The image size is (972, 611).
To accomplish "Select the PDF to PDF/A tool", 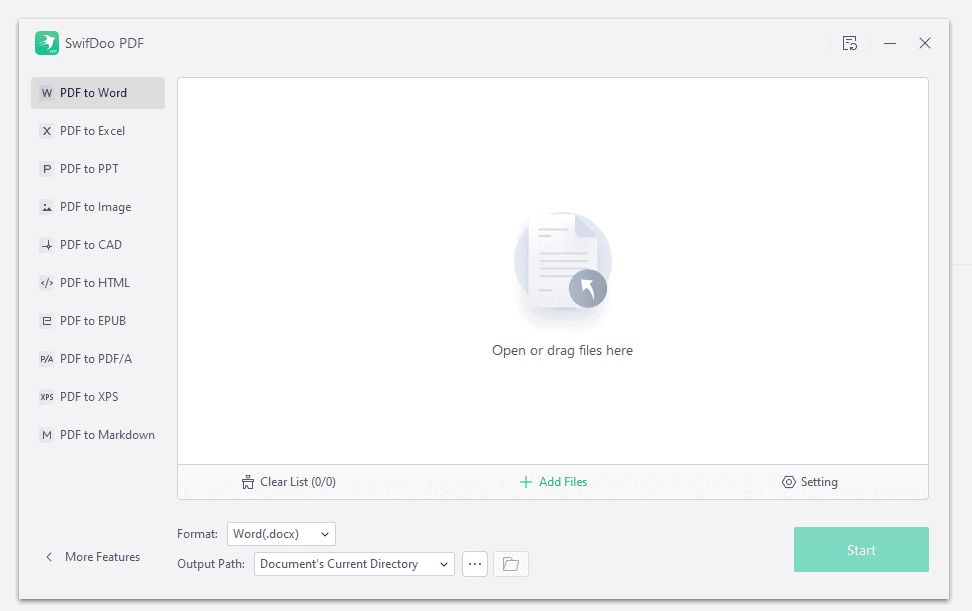I will 95,358.
